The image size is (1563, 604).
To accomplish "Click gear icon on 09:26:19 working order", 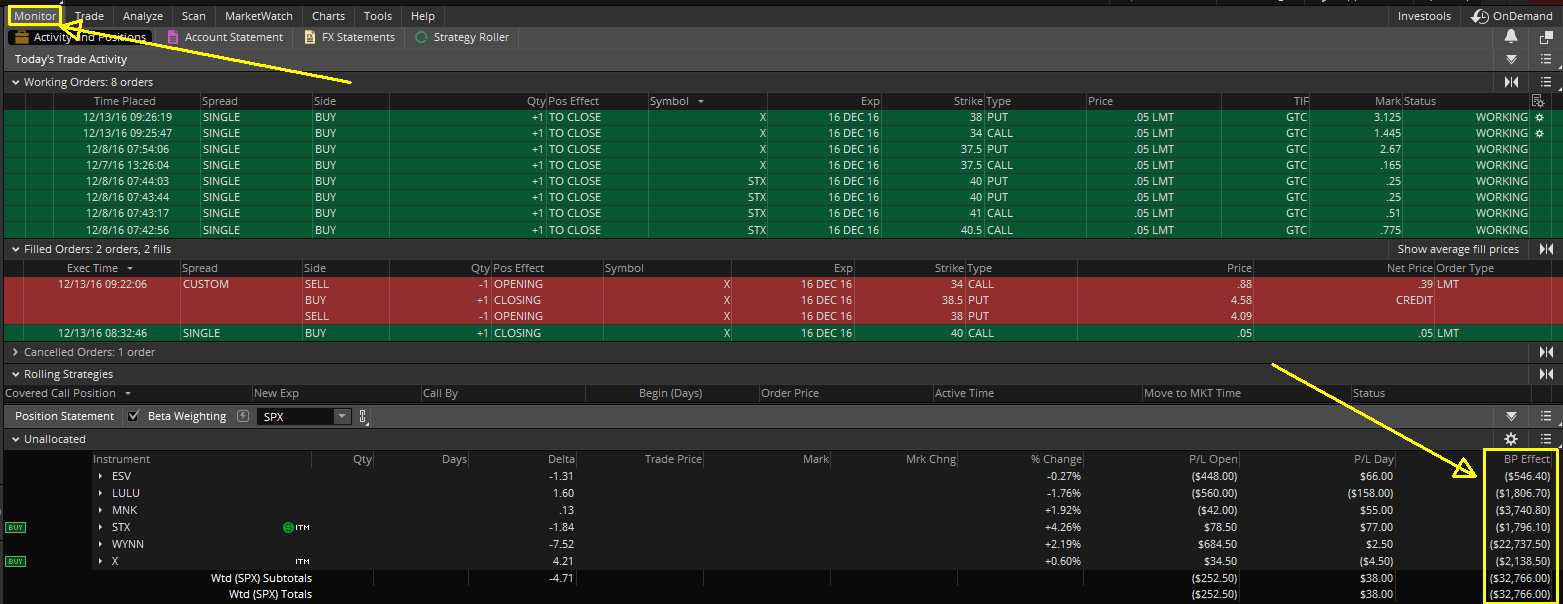I will tap(1539, 117).
